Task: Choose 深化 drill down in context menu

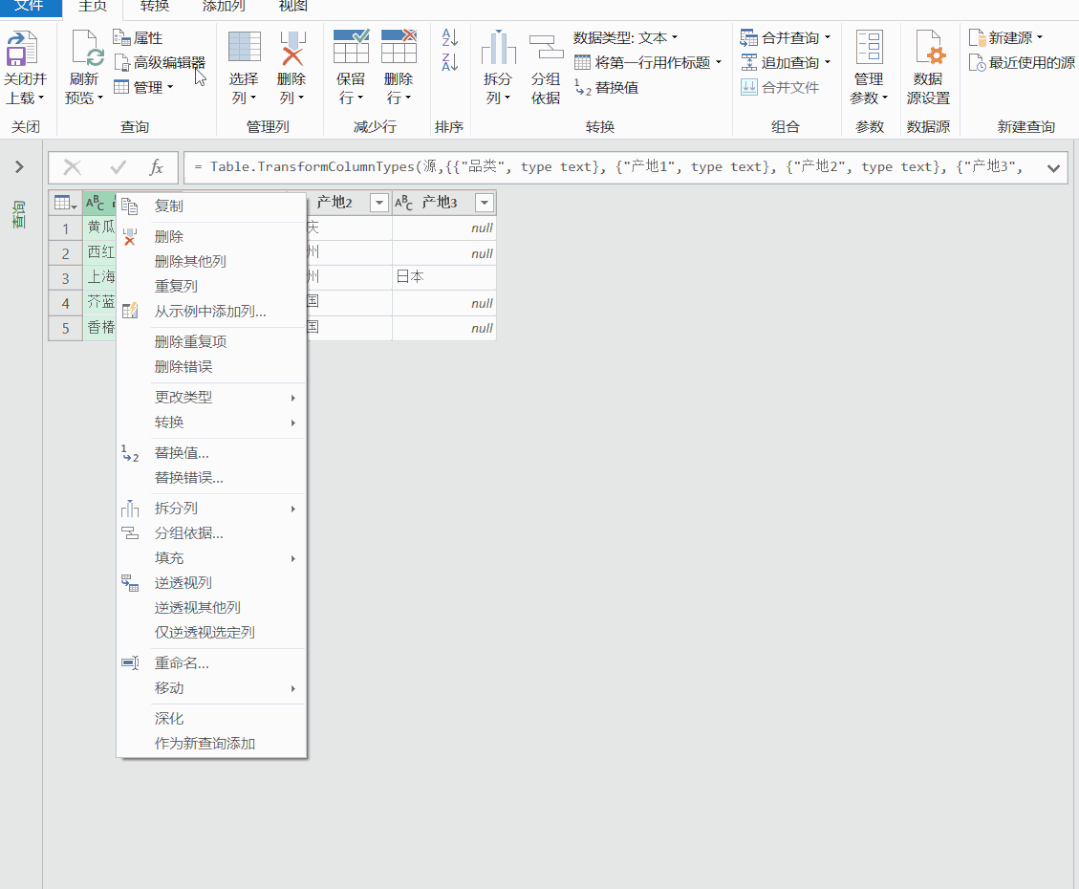Action: pos(212,718)
